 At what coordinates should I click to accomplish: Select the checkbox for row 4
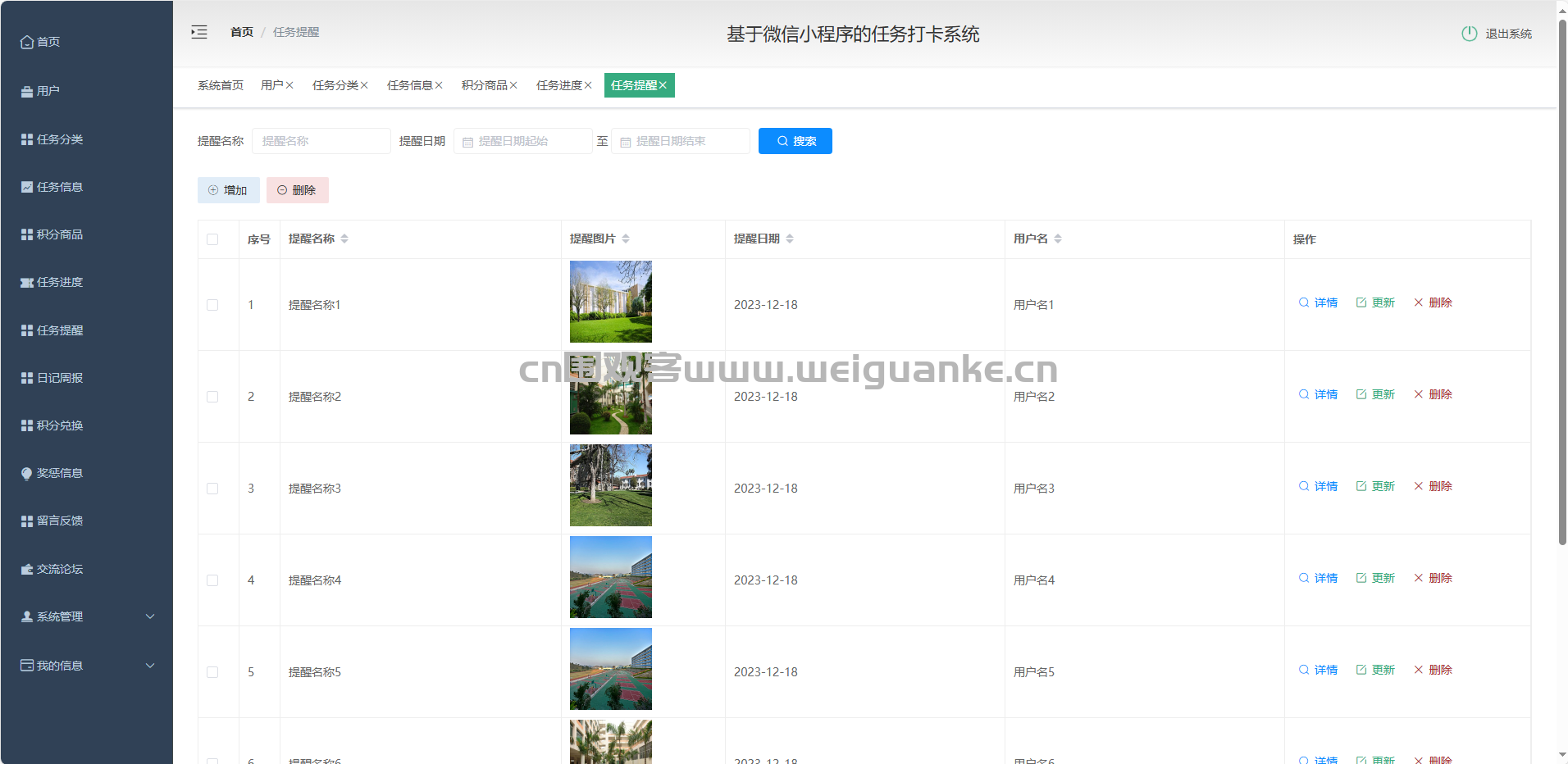(212, 580)
